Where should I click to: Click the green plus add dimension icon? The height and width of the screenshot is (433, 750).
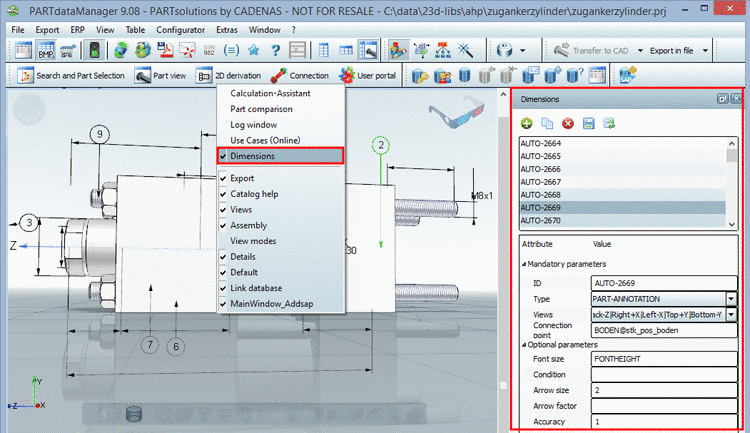tap(527, 123)
